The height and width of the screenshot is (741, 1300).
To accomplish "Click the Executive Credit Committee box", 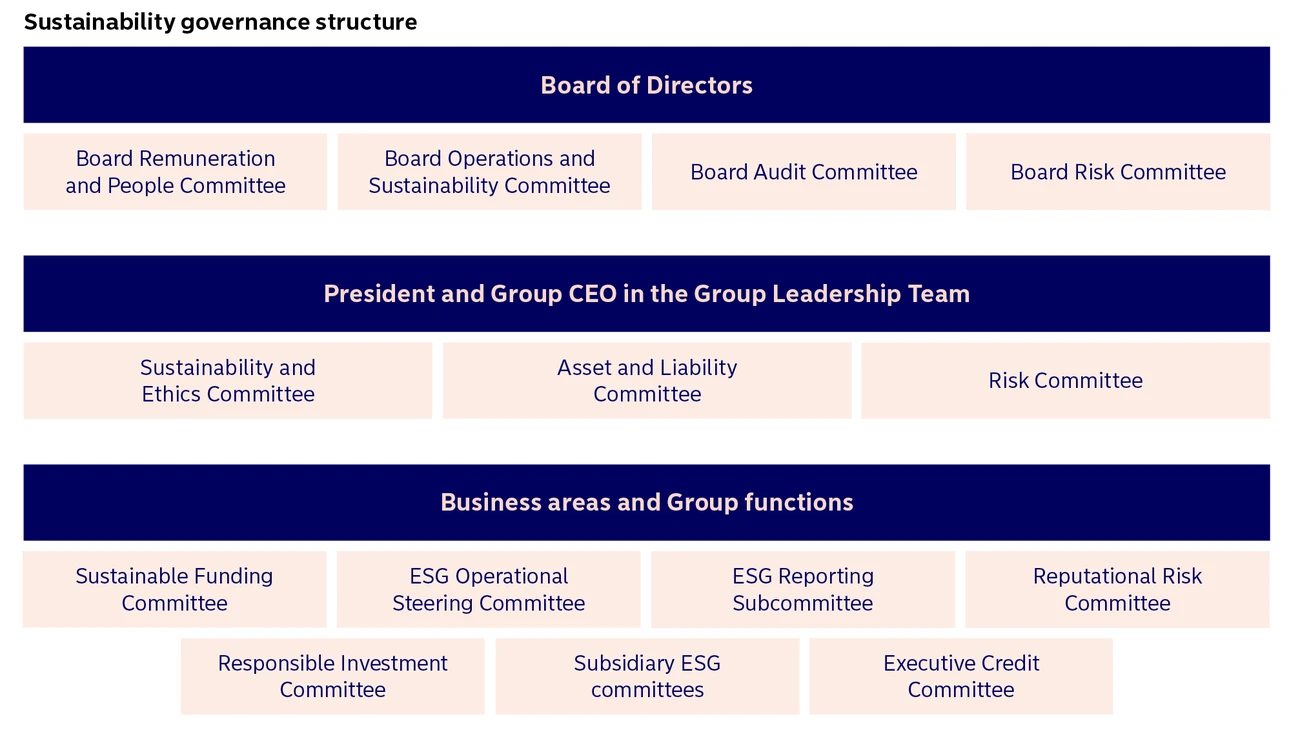I will coord(960,676).
